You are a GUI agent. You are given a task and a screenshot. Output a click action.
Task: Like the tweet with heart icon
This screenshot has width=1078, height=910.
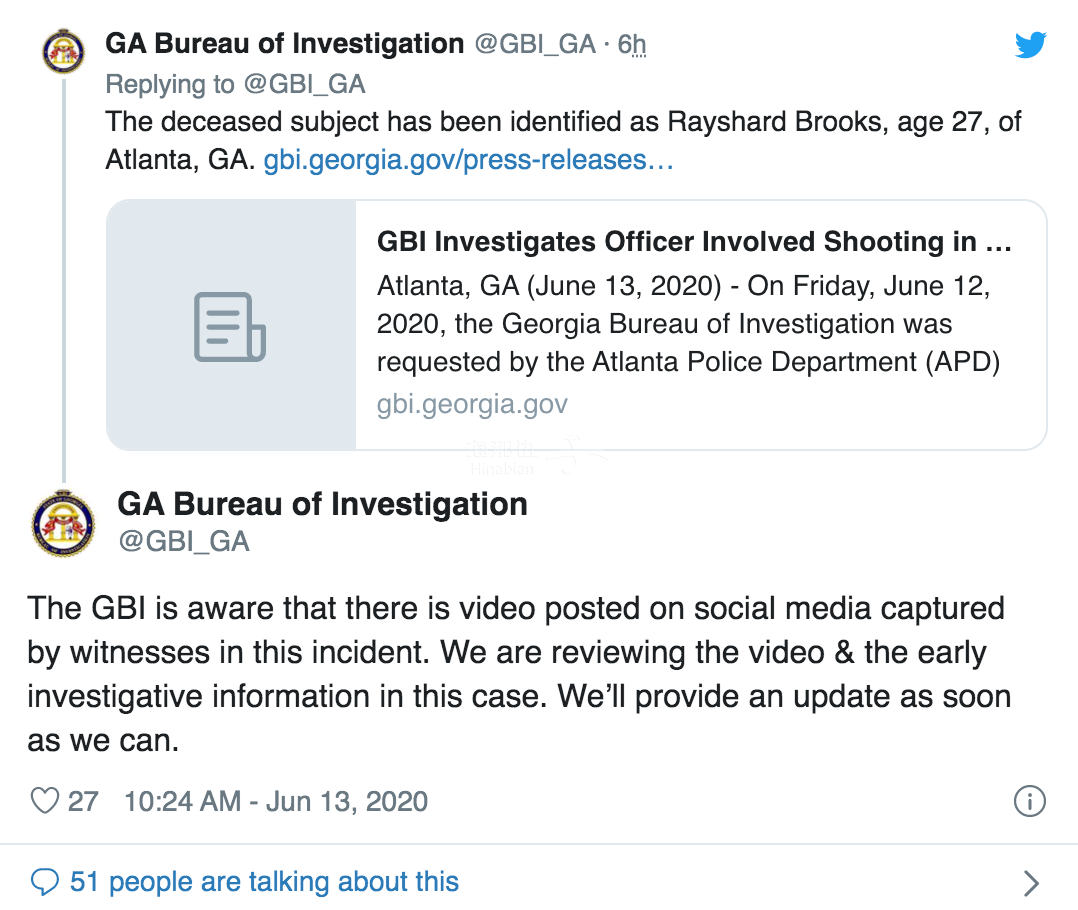tap(45, 801)
